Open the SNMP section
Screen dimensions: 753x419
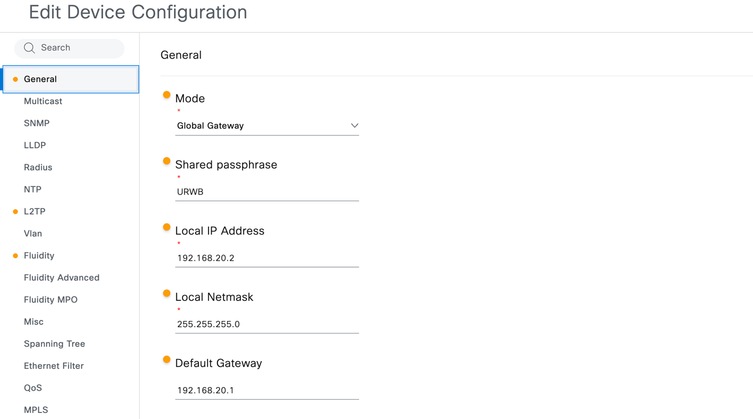[x=36, y=123]
